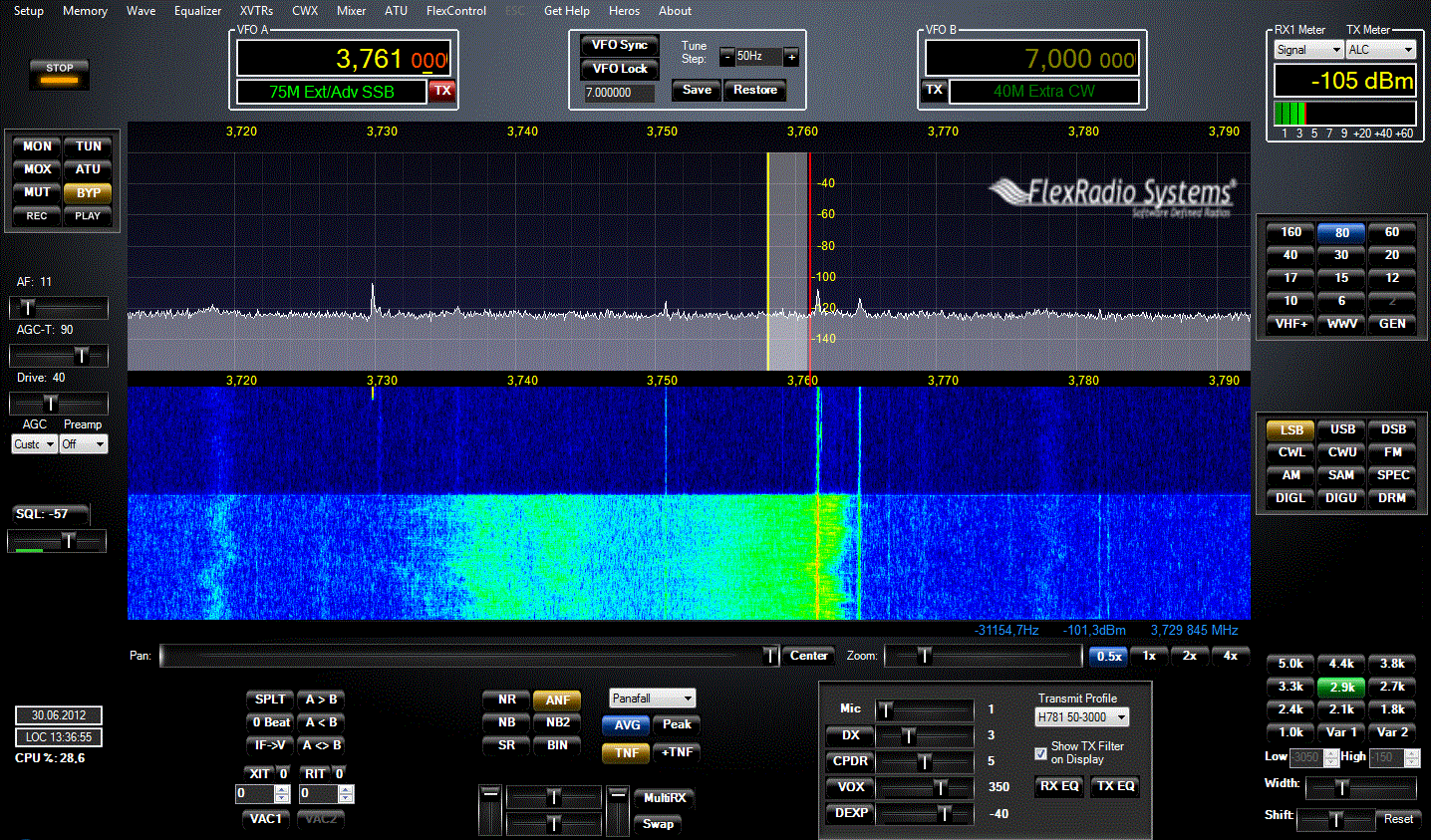This screenshot has width=1431, height=840.
Task: Enable split operation with SPLT
Action: pyautogui.click(x=269, y=700)
